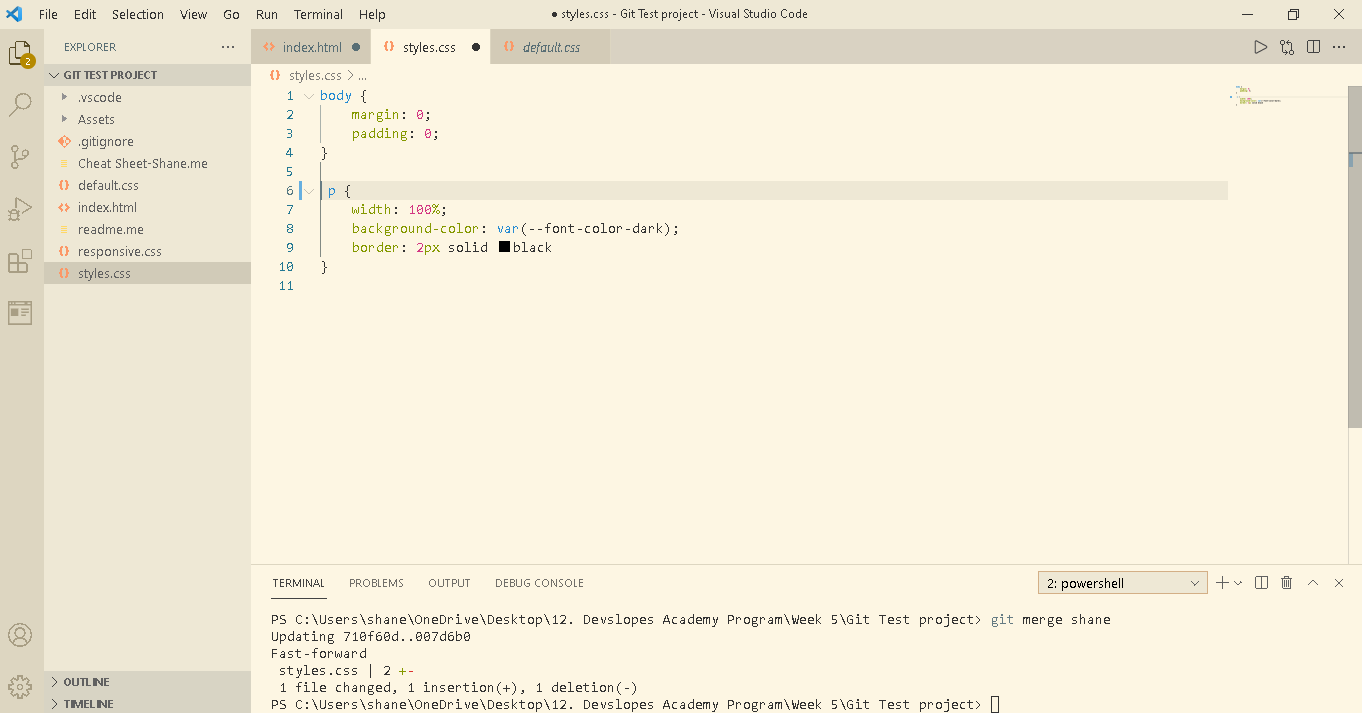Click the black color swatch on line 9
This screenshot has height=713, width=1362.
pos(503,247)
